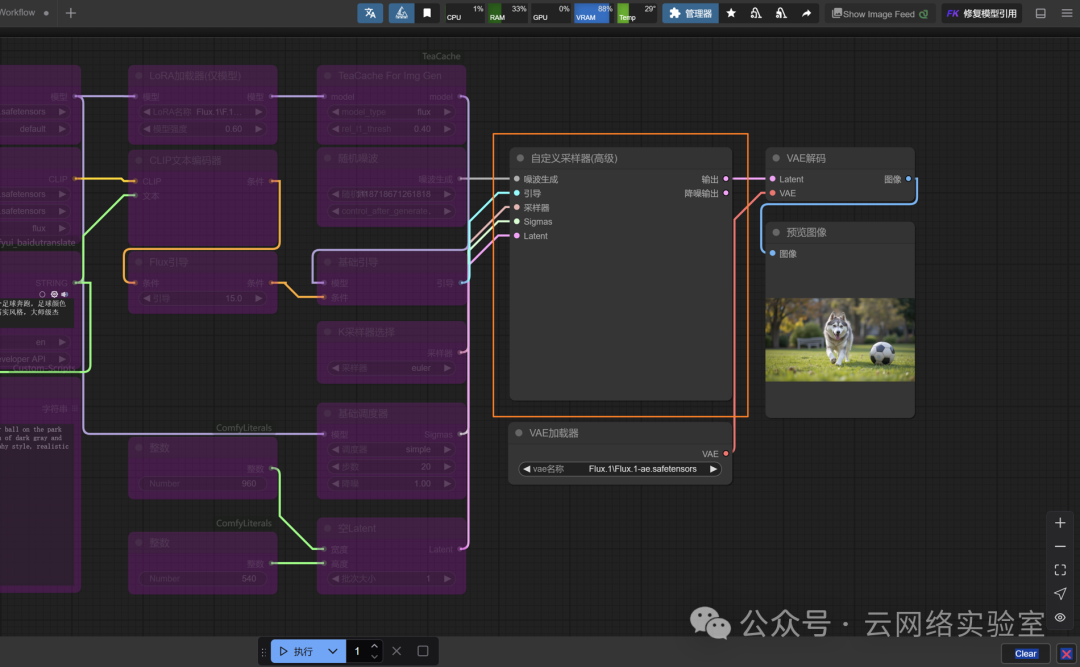1080x667 pixels.
Task: Click the husky preview image thumbnail
Action: coord(840,340)
